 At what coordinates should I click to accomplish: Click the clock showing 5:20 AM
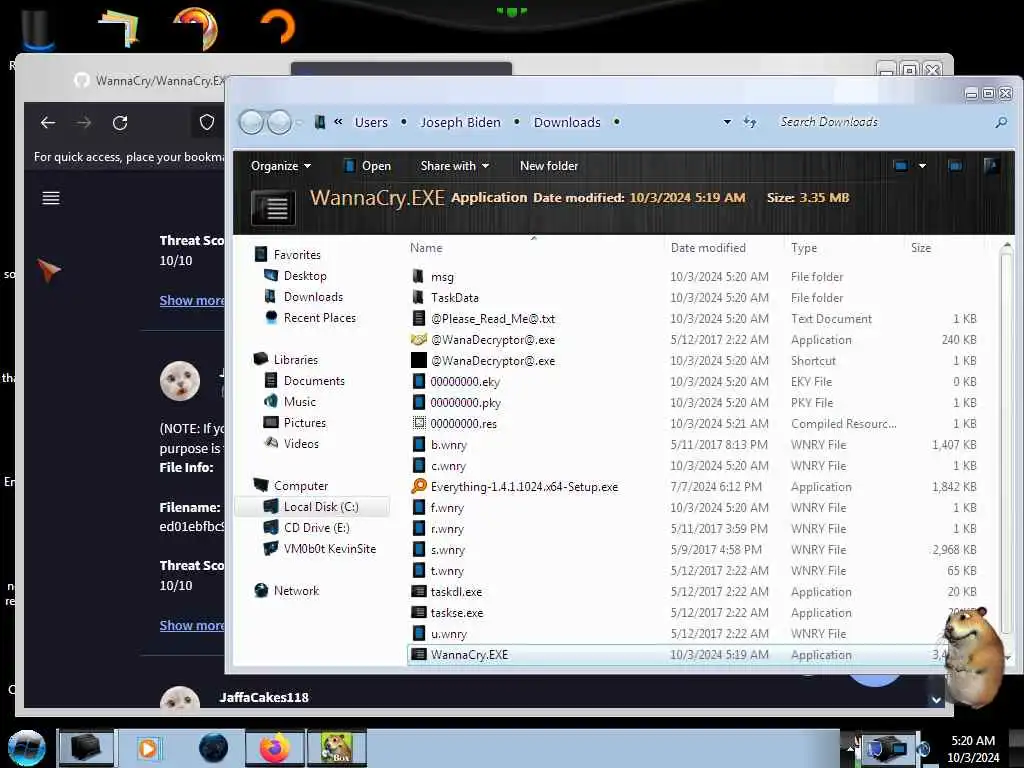pyautogui.click(x=973, y=741)
